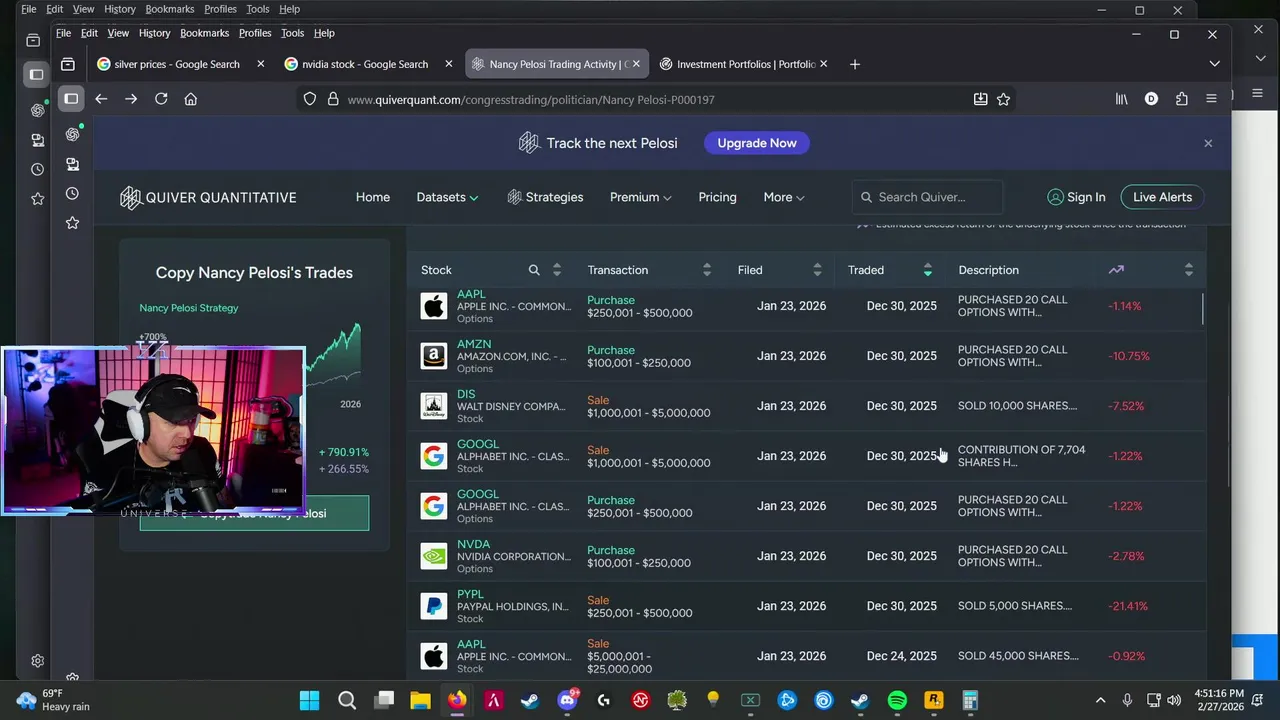Screen dimensions: 1280x720
Task: Bookmark this page with the star icon
Action: pos(1003,99)
